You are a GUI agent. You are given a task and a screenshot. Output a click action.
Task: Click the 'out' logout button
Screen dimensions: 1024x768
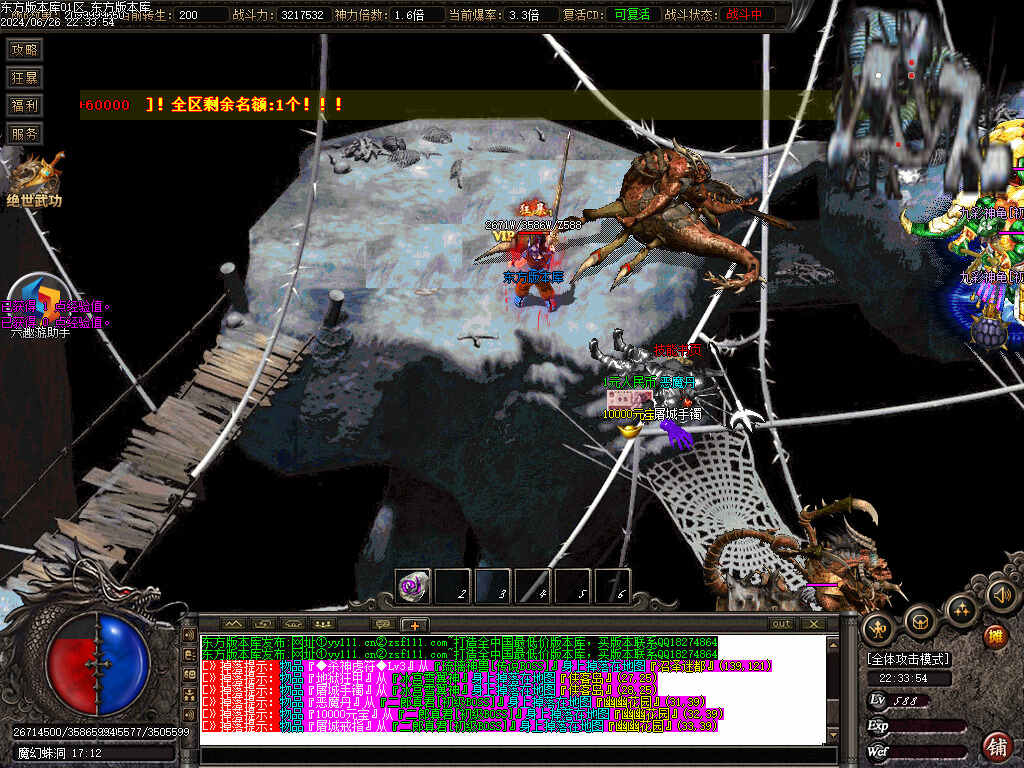782,624
